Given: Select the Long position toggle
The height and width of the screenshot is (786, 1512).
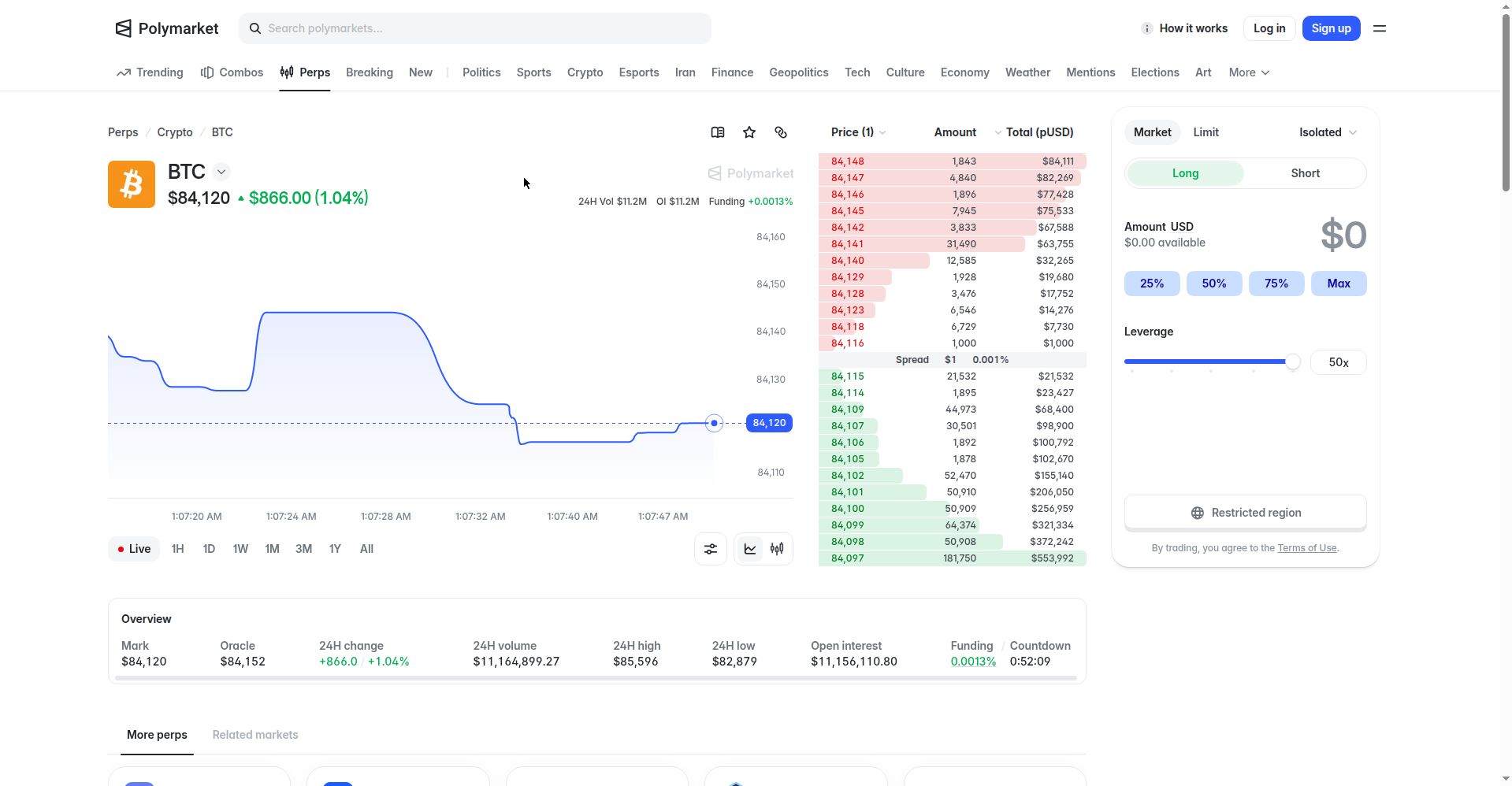Looking at the screenshot, I should click(x=1185, y=173).
